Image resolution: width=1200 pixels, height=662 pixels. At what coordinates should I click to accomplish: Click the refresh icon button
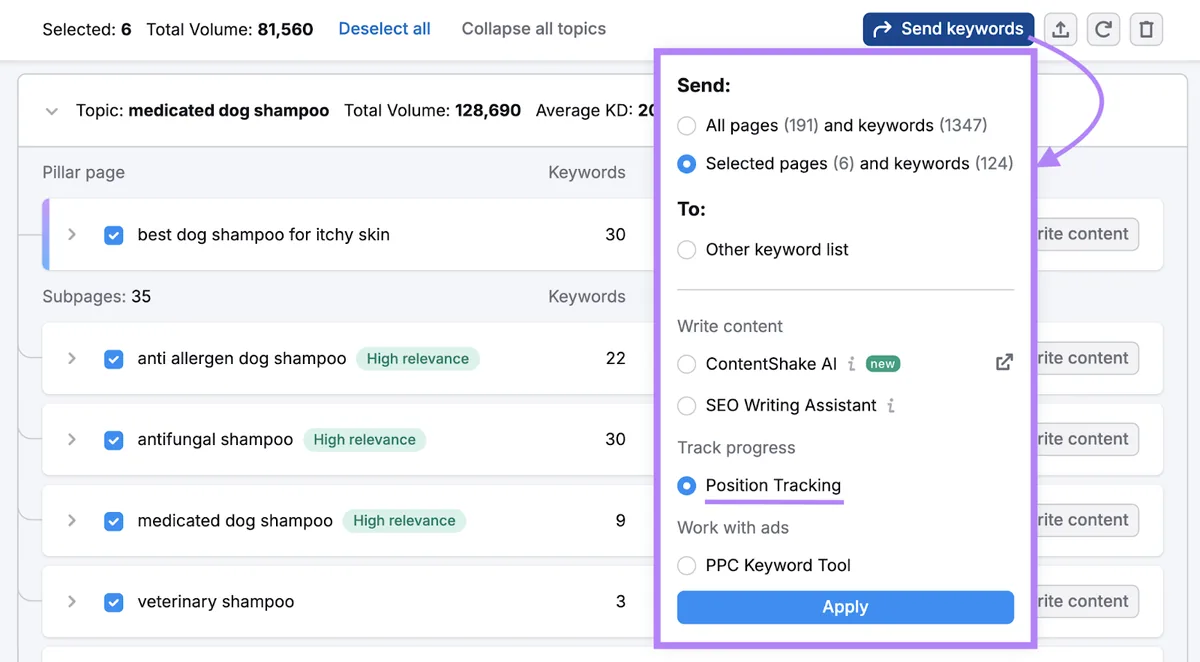tap(1104, 29)
